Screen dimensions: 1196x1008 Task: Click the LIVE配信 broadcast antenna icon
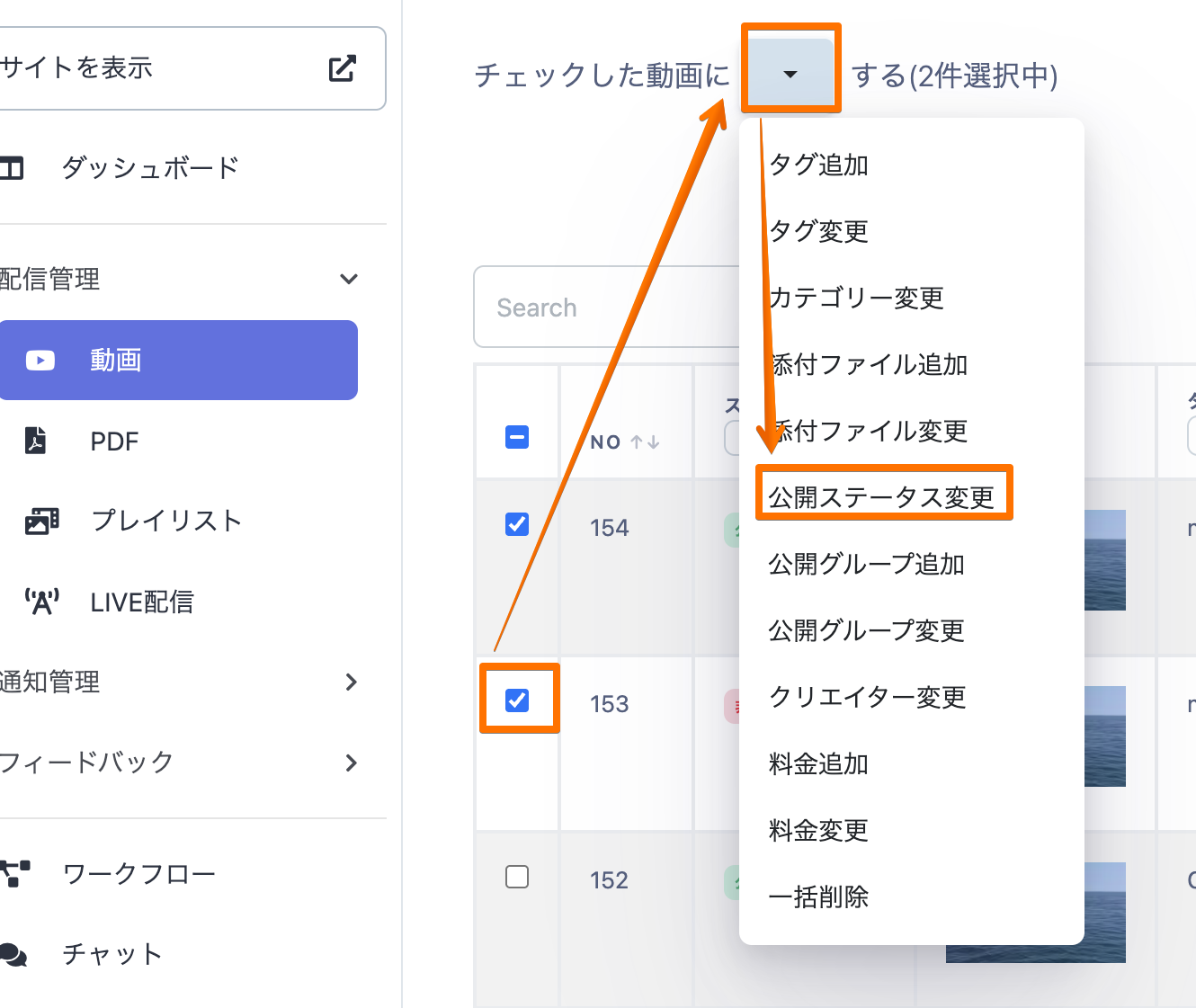coord(41,602)
